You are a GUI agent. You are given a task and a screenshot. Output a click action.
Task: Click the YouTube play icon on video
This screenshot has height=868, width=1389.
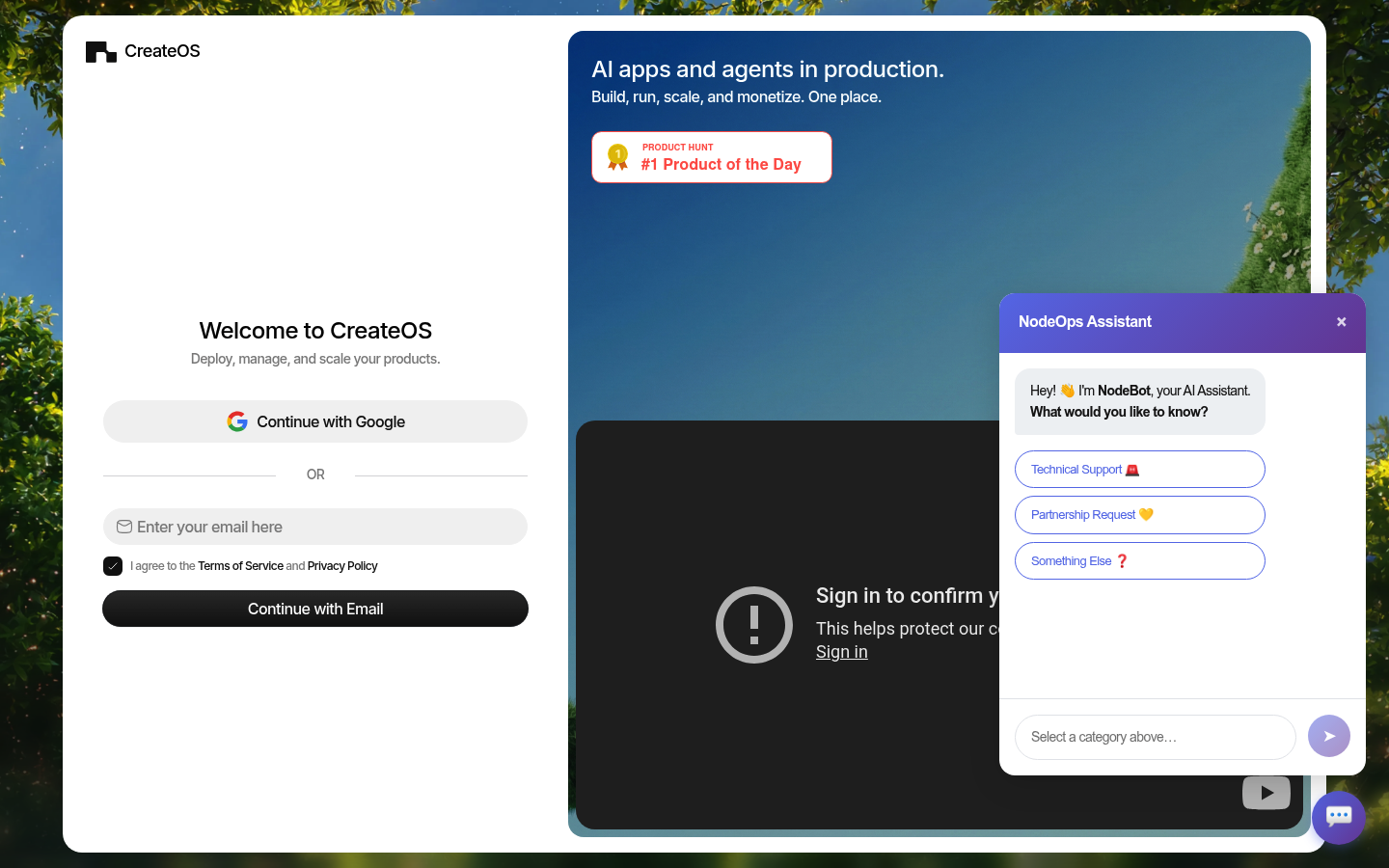(x=1266, y=793)
